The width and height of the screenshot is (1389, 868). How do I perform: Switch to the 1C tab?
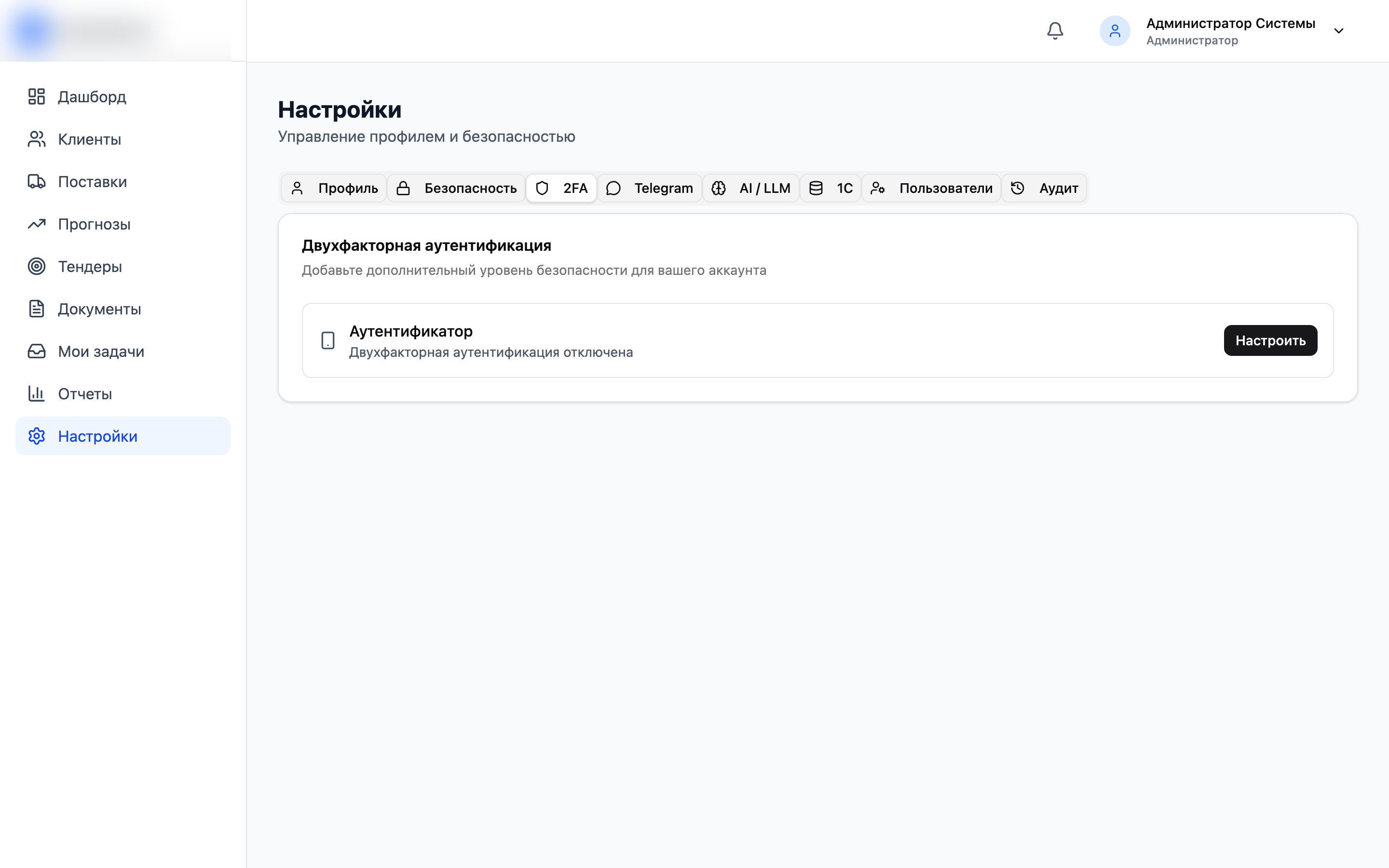click(x=831, y=188)
